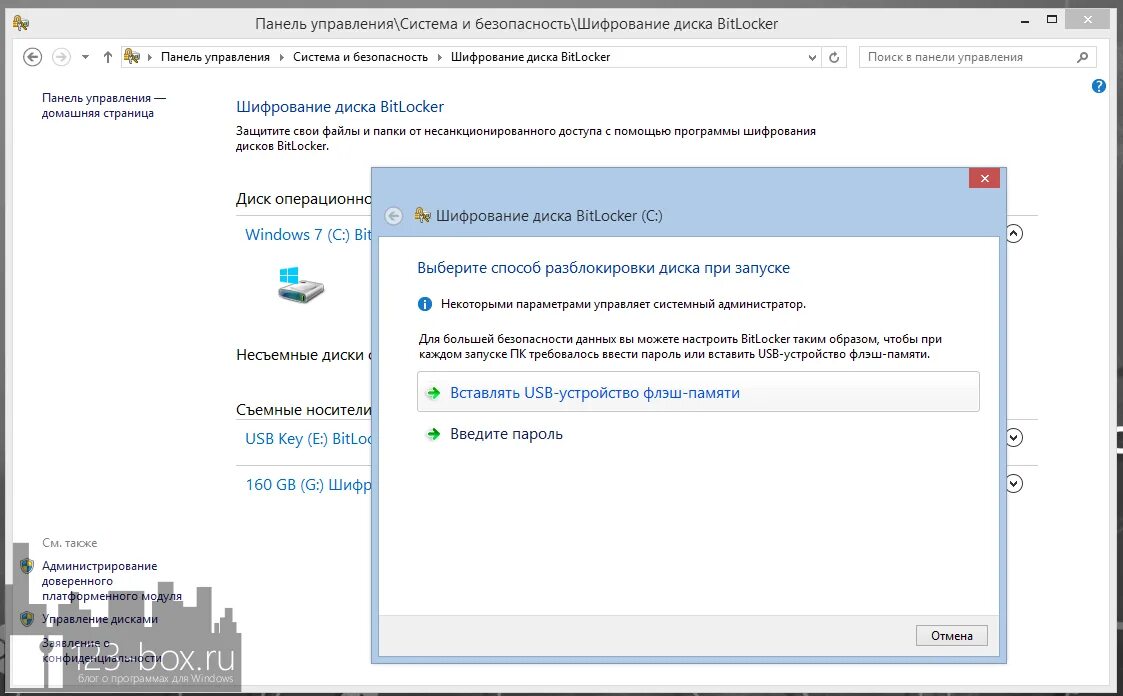Expand the 160 GB (G:) section chevron
This screenshot has height=696, width=1123.
[x=1014, y=484]
